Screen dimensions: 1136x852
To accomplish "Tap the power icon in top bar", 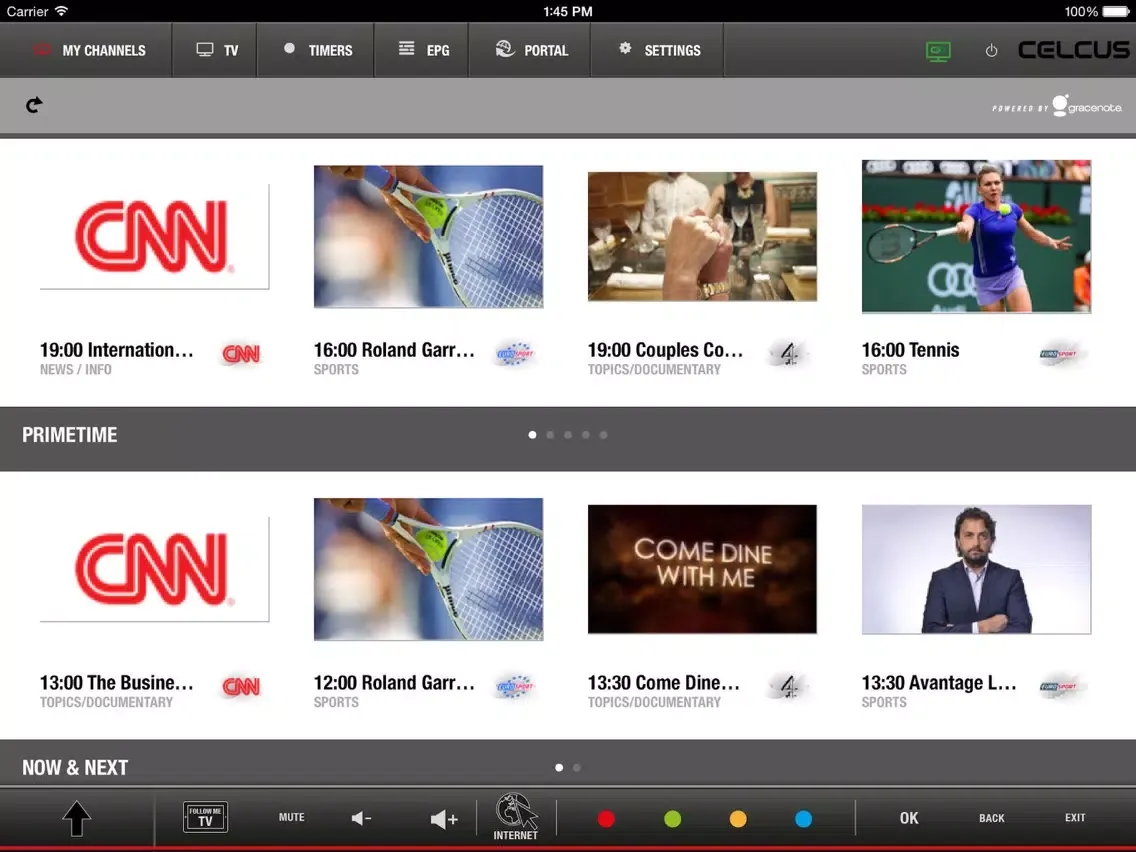I will 991,51.
